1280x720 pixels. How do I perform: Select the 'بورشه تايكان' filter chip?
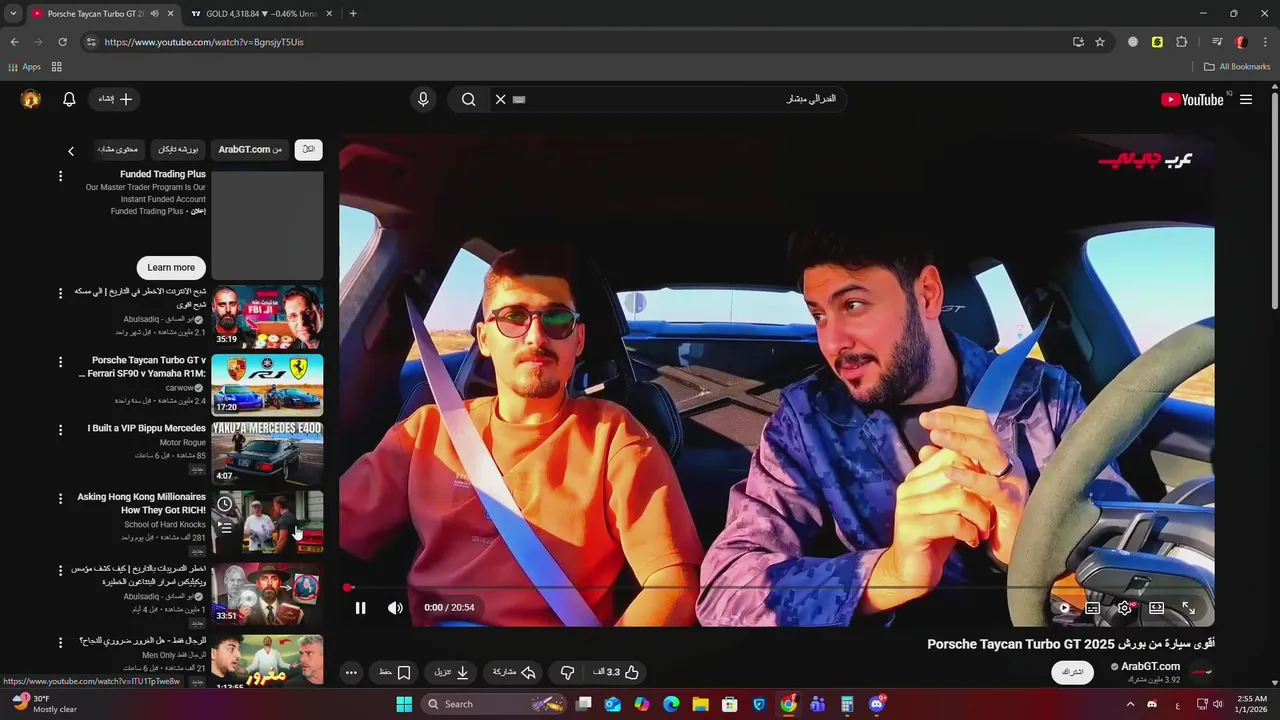pos(178,149)
